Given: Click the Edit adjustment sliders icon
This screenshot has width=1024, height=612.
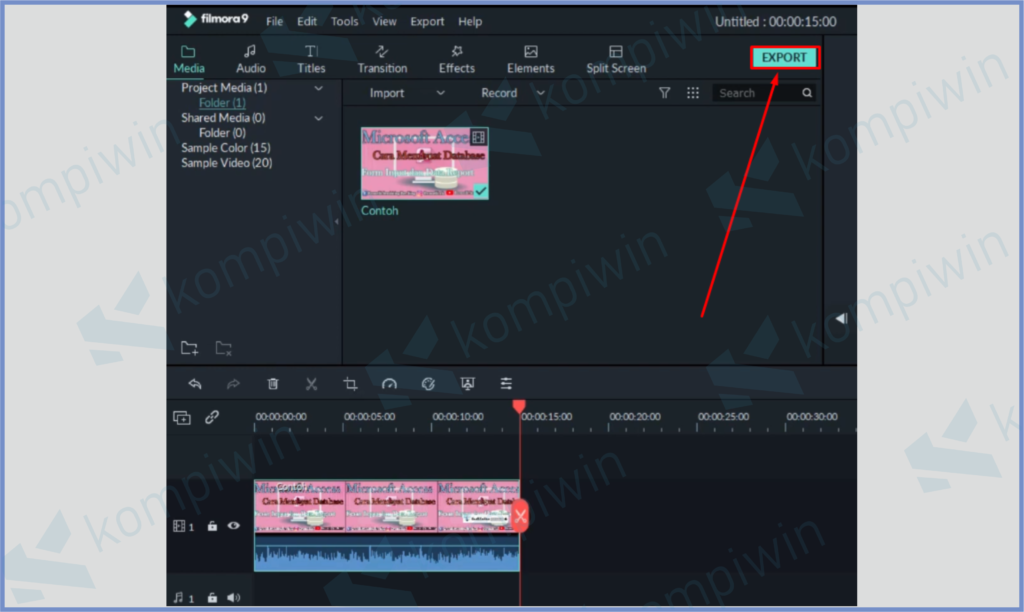Looking at the screenshot, I should point(506,384).
